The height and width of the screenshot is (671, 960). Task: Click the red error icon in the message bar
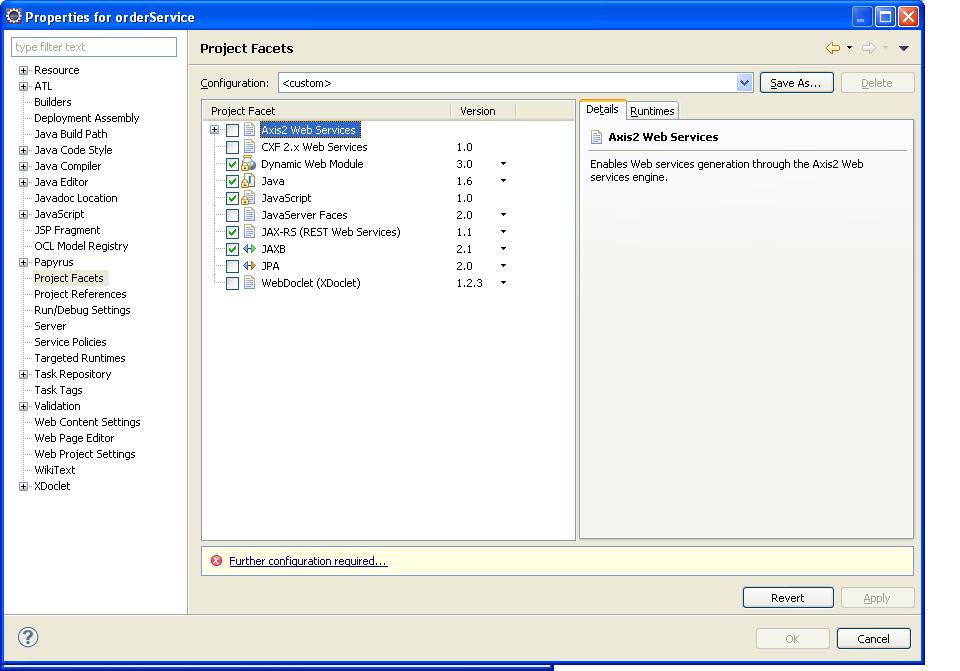coord(216,561)
